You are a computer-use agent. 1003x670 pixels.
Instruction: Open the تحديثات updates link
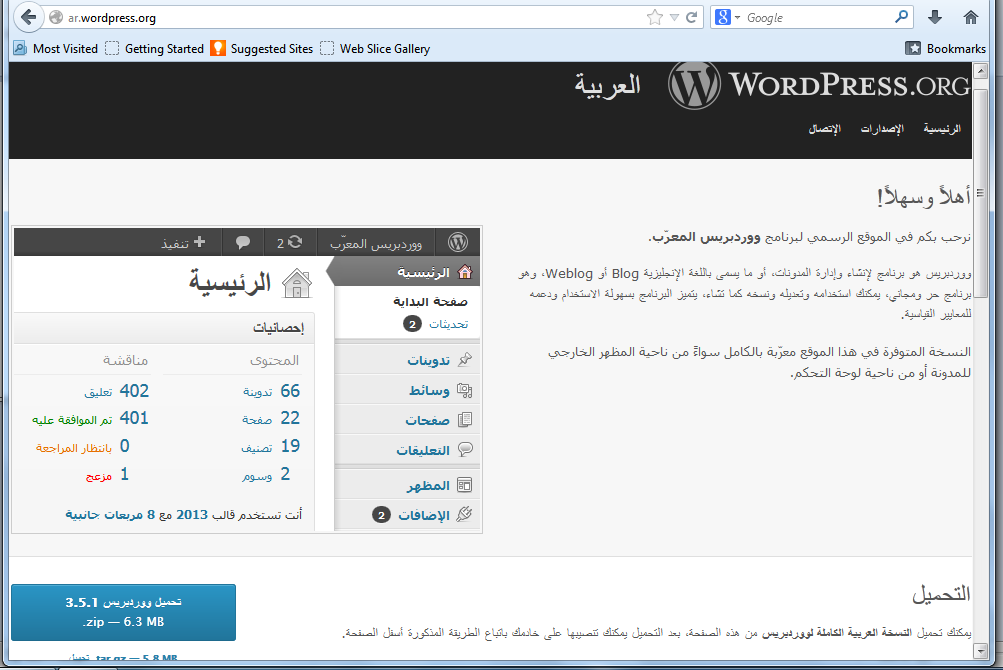448,324
